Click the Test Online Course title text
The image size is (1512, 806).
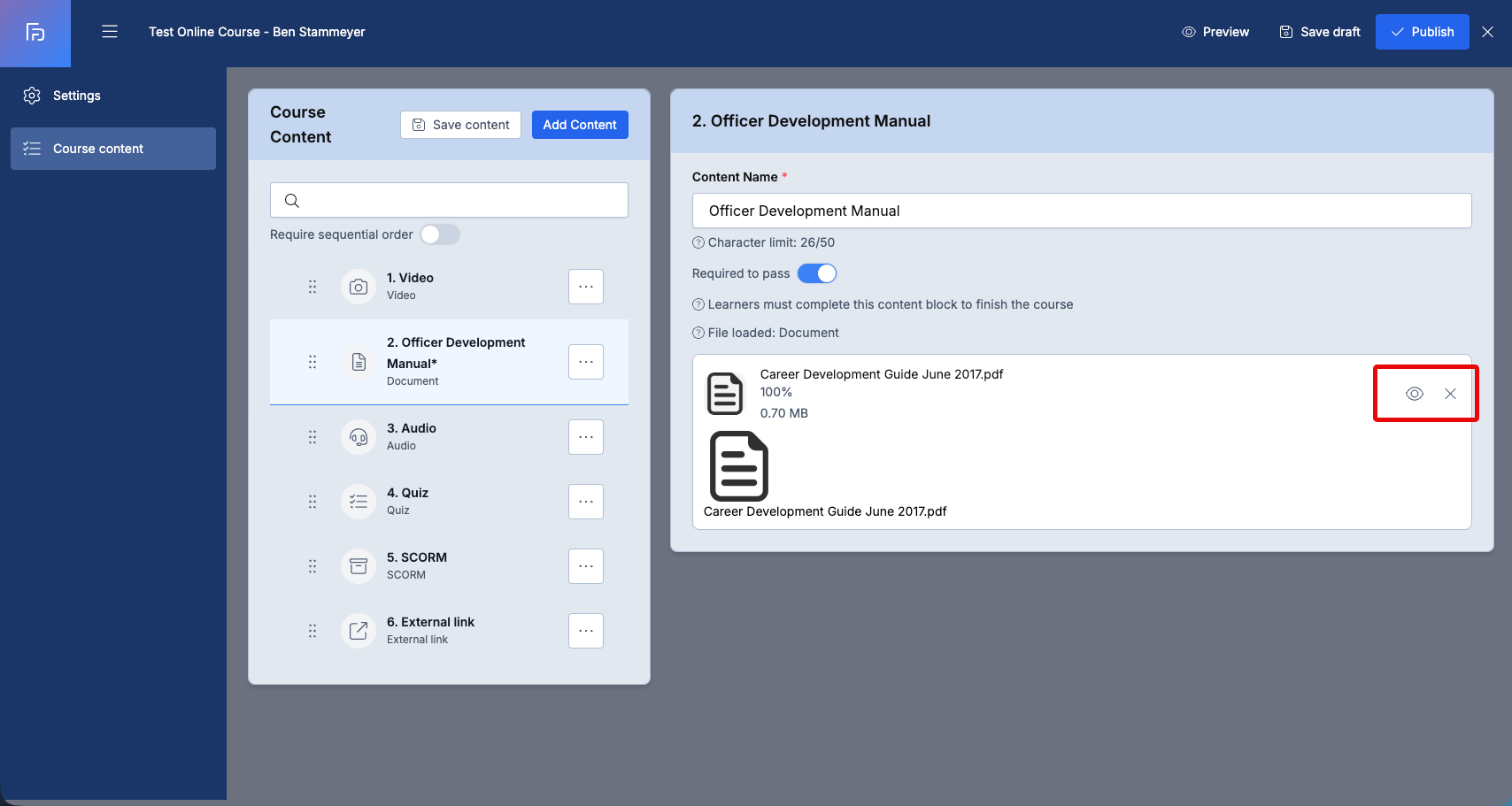[257, 32]
